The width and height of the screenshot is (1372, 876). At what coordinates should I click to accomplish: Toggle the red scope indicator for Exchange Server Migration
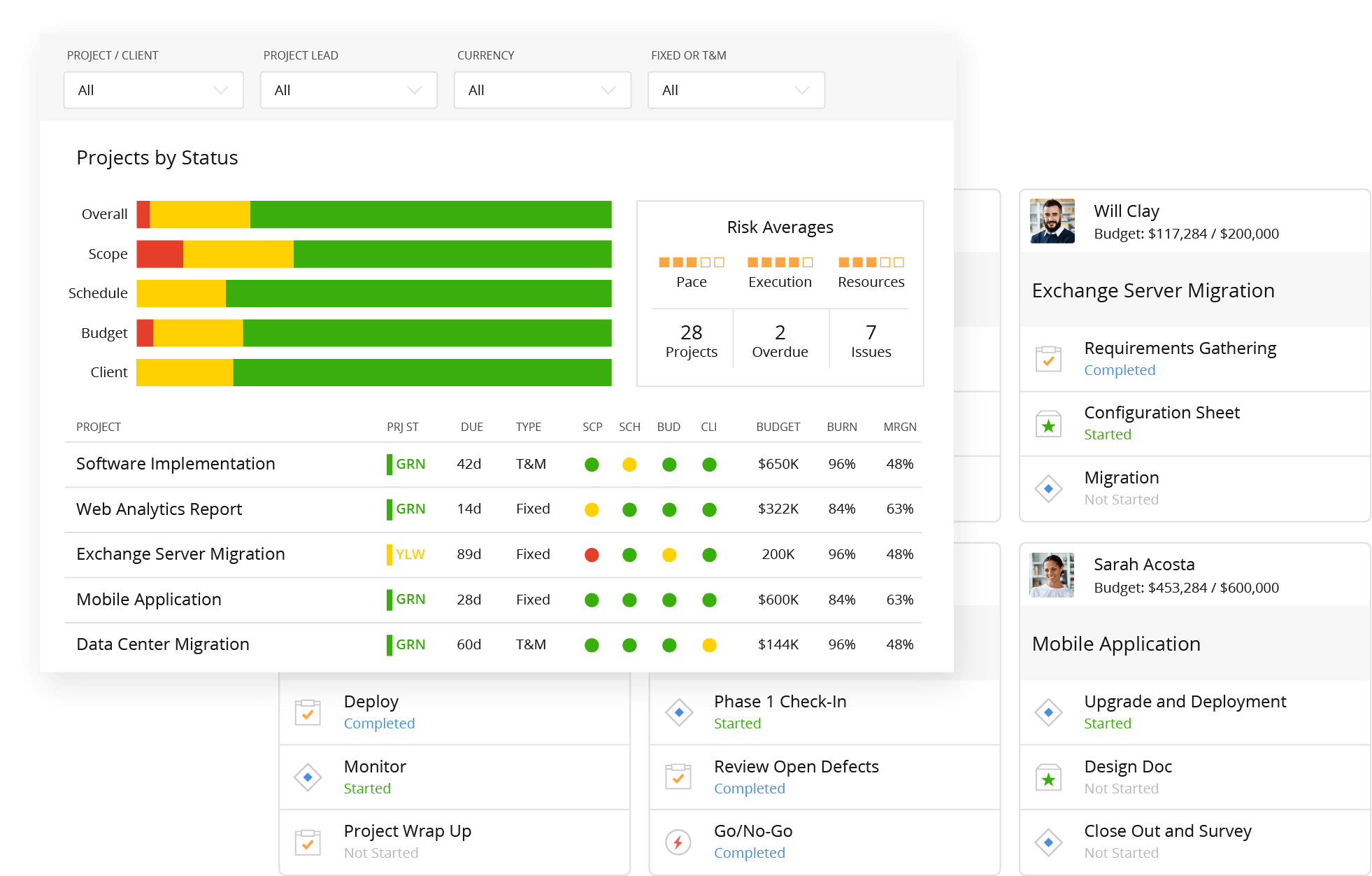(592, 554)
